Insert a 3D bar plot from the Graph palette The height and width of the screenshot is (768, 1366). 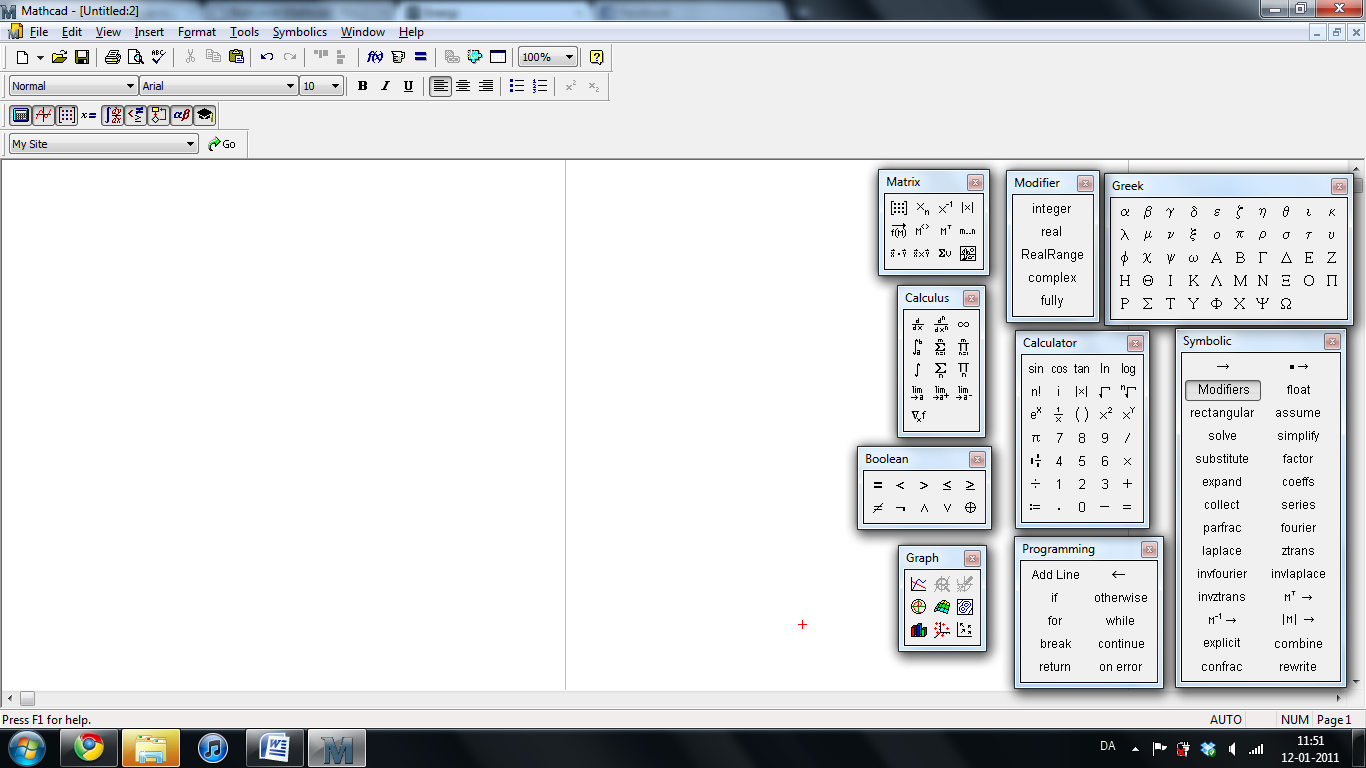(919, 630)
